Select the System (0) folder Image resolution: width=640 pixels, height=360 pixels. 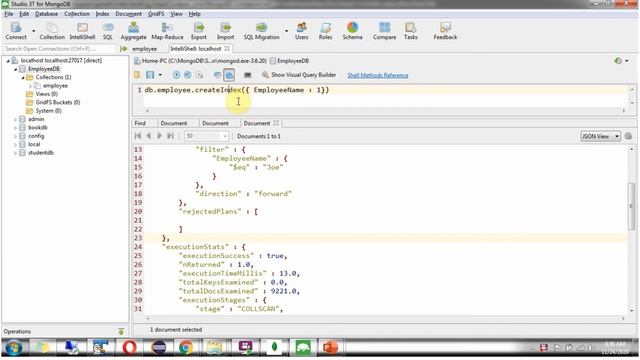48,111
